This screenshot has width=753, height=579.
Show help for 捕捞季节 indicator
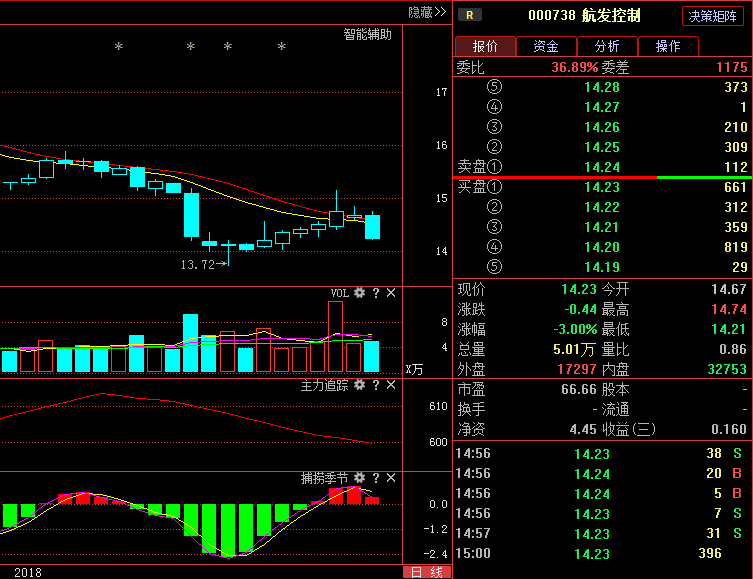point(376,478)
